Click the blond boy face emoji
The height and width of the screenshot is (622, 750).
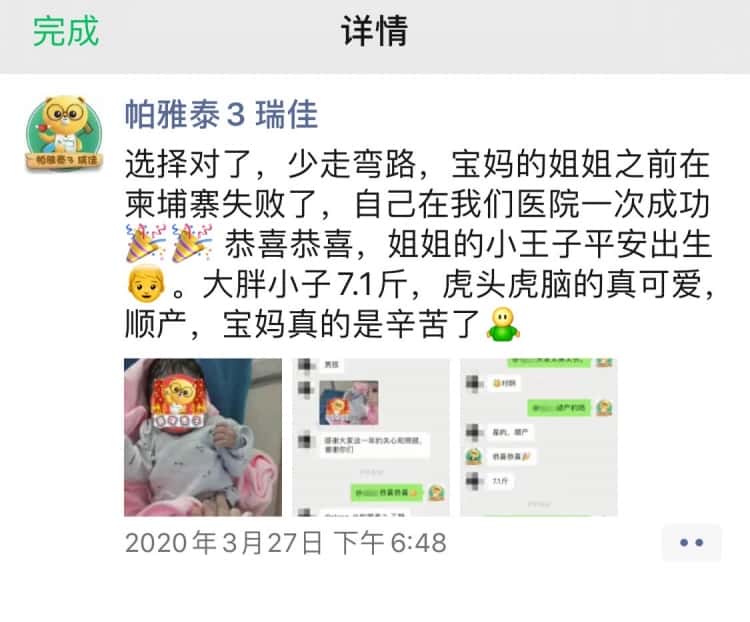pos(146,283)
